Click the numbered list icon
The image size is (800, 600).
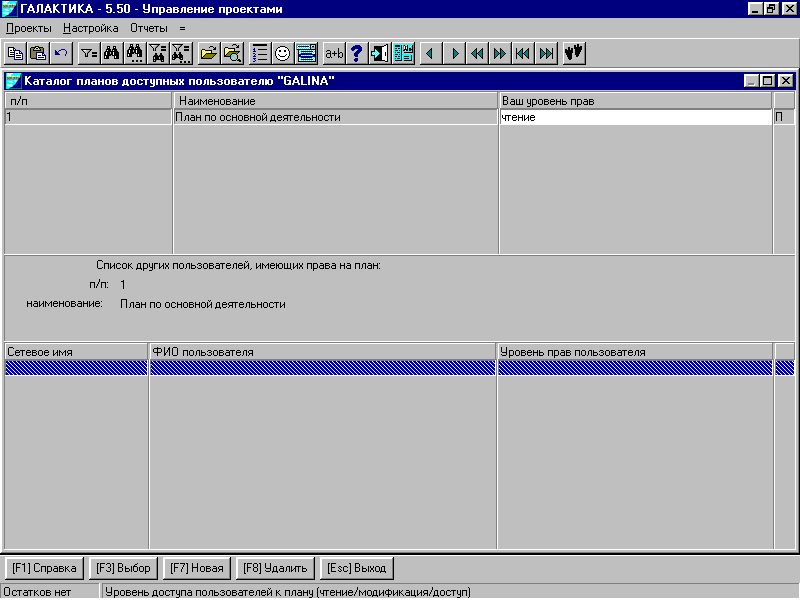pos(260,53)
